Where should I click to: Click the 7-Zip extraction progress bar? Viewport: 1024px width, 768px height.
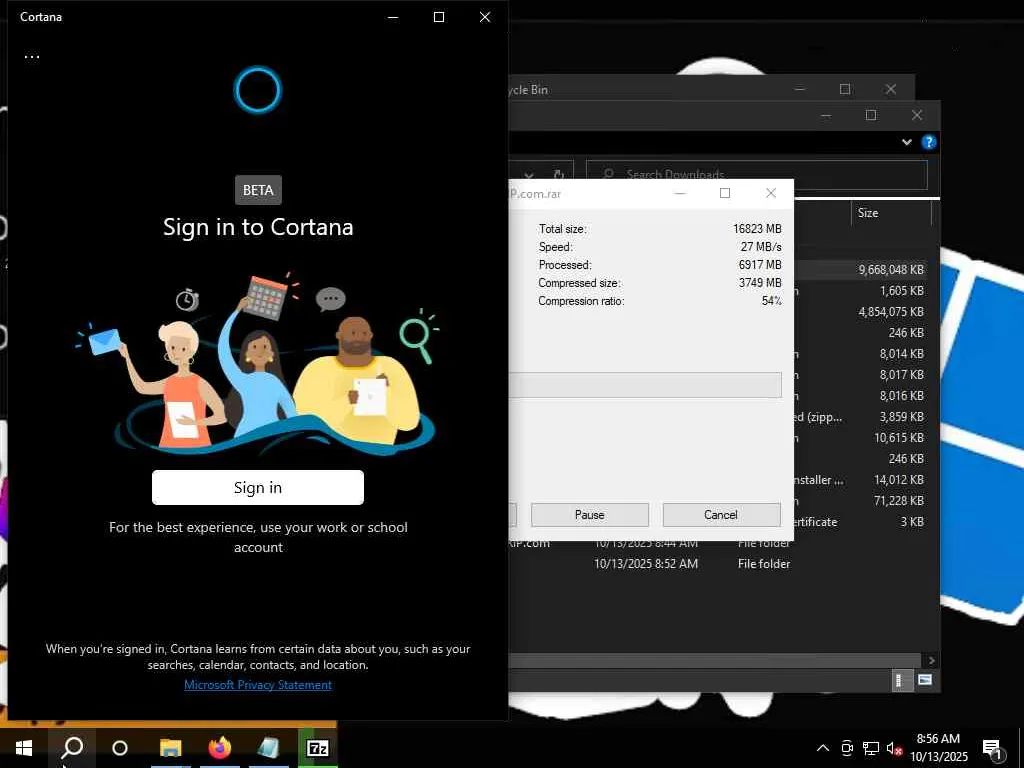click(645, 385)
